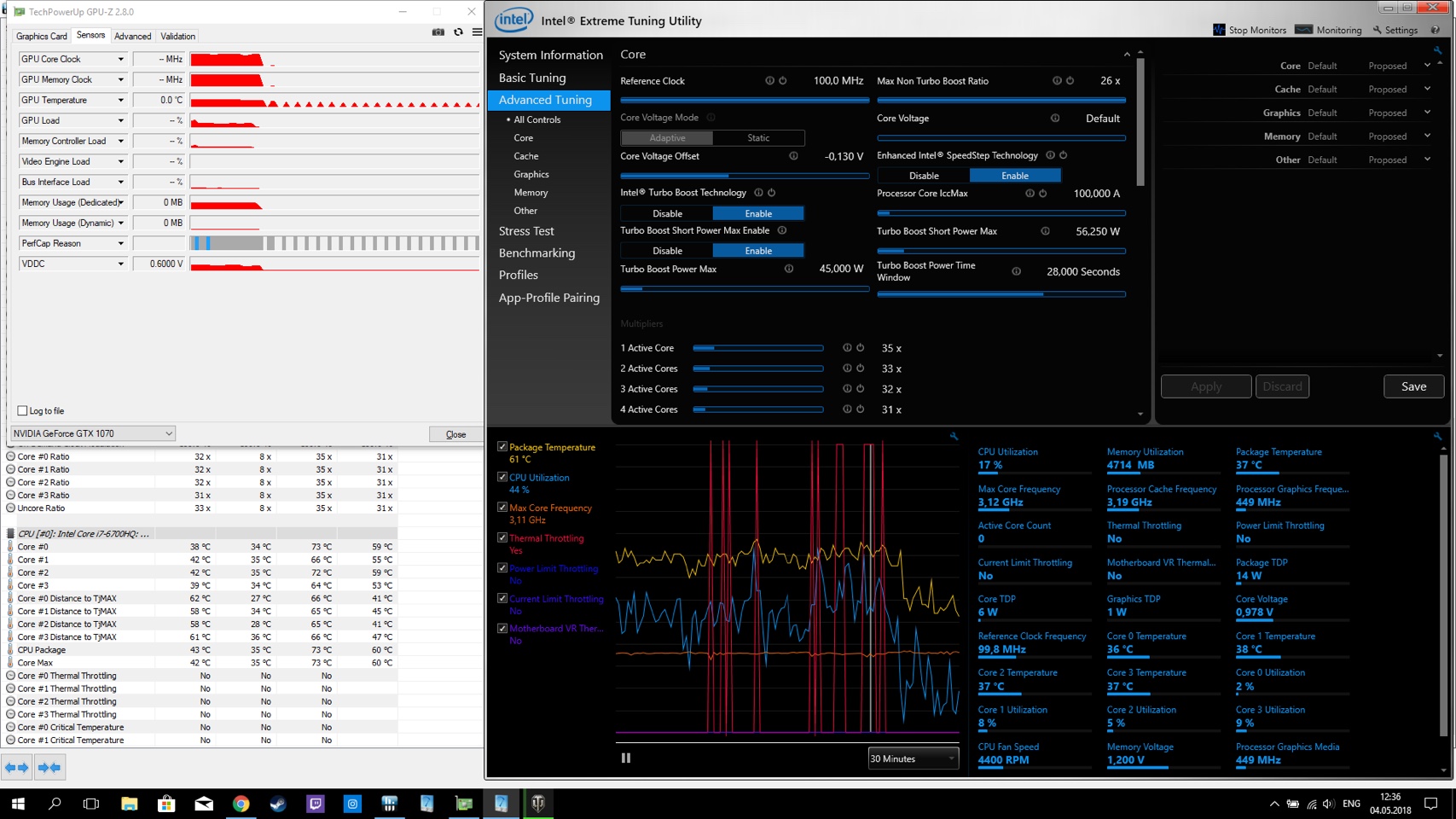Viewport: 1456px width, 819px height.
Task: Show info for Turbo Boost Power Max
Action: coord(789,269)
